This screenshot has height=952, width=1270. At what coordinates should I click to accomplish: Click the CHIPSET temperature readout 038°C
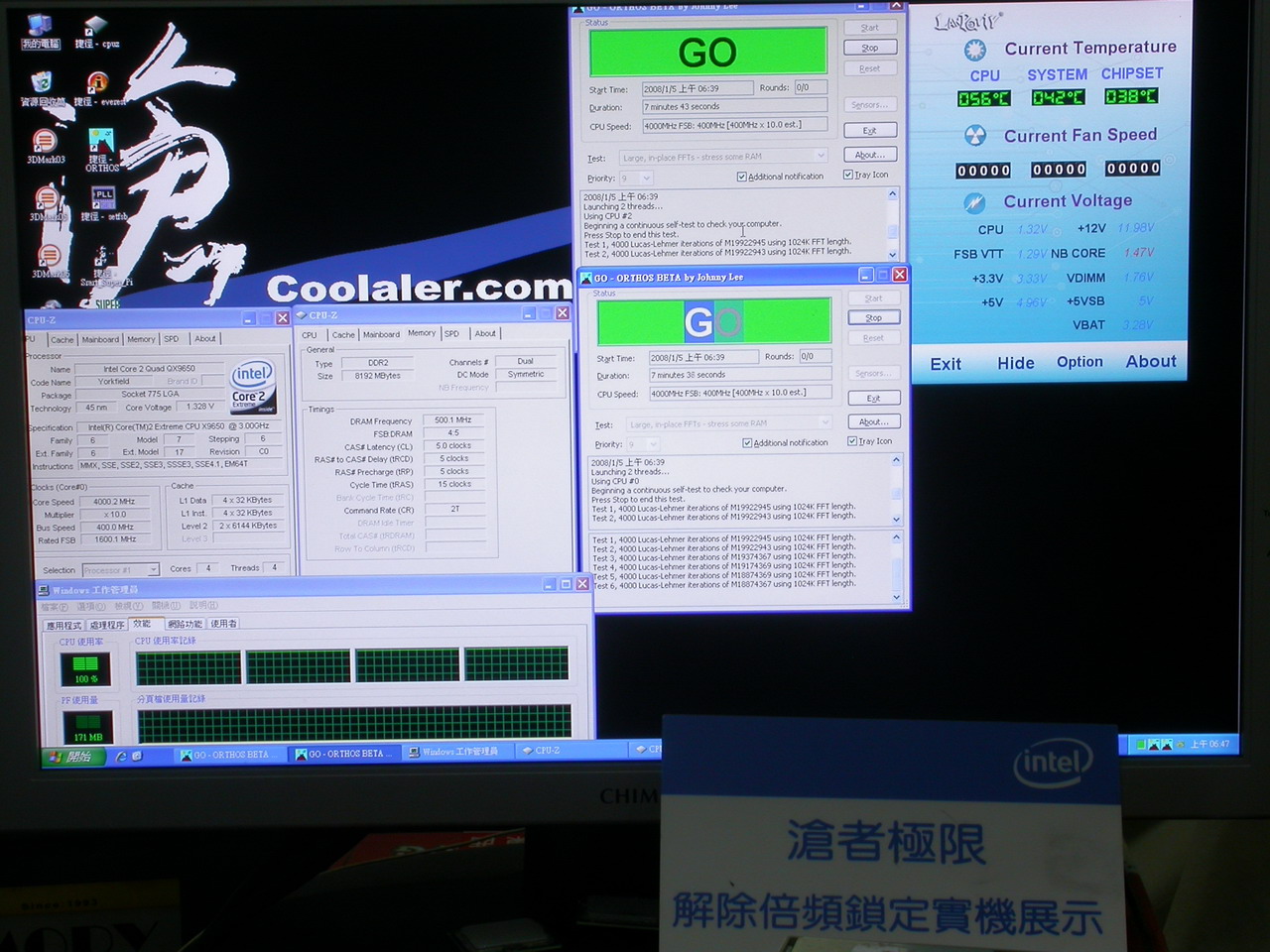point(1132,96)
